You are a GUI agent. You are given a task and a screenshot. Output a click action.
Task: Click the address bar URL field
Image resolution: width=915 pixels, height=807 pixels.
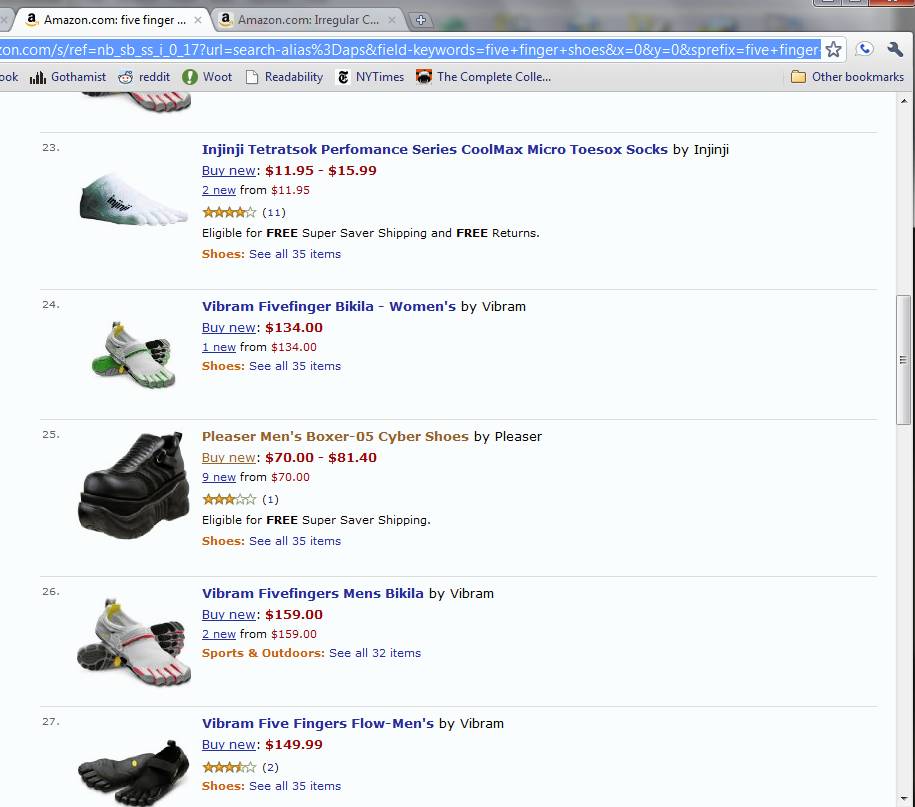[400, 48]
